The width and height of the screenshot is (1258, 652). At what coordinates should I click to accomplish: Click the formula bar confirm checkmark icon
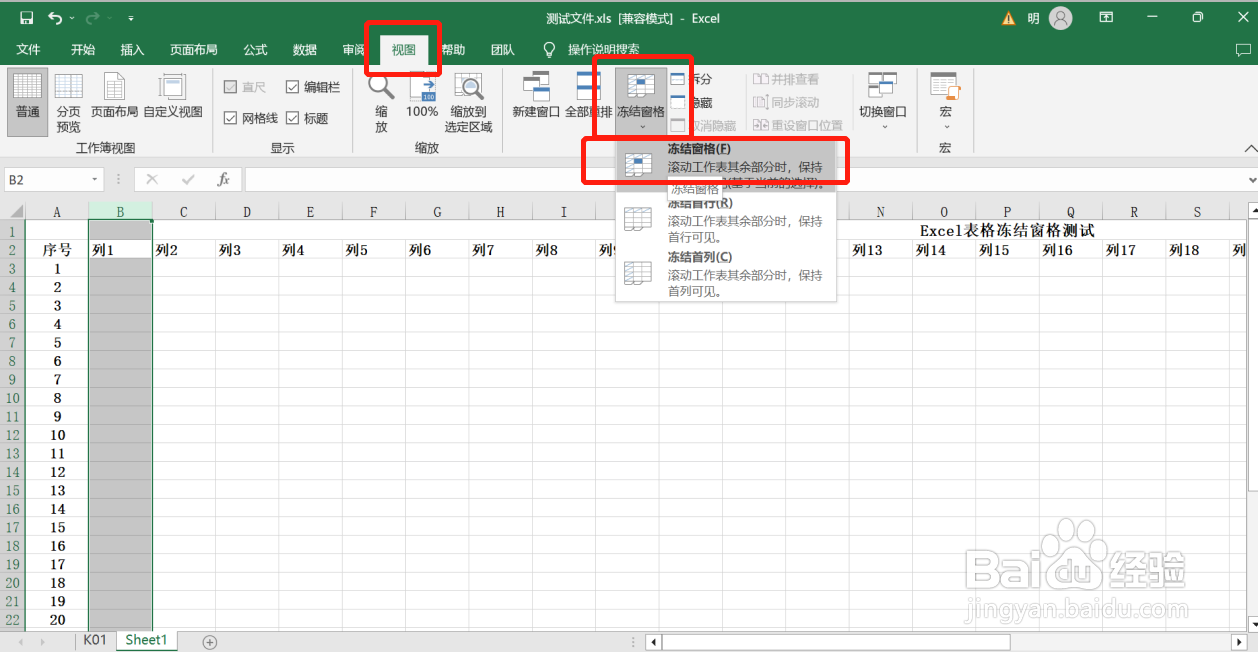(x=188, y=179)
